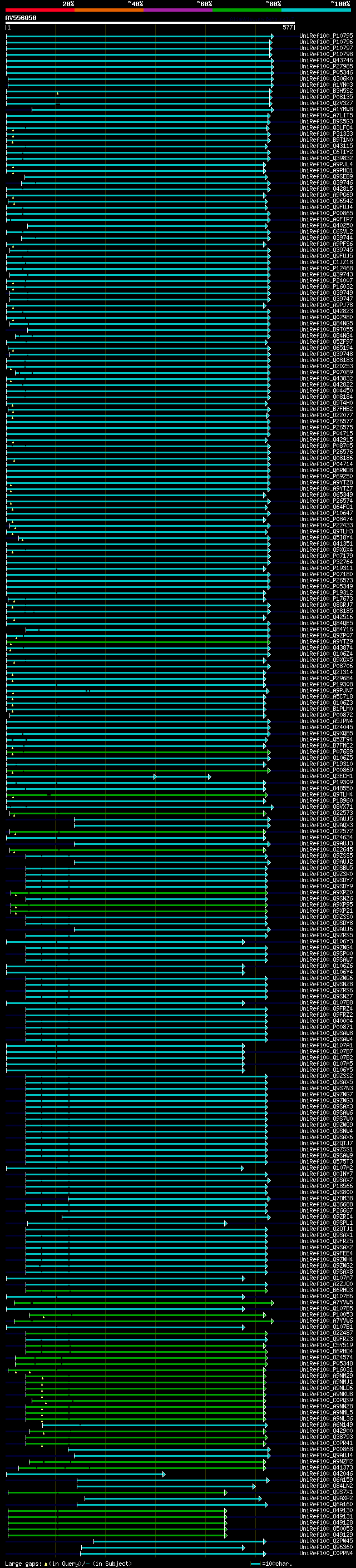Select the UniRef100_P69250 label

(326, 477)
